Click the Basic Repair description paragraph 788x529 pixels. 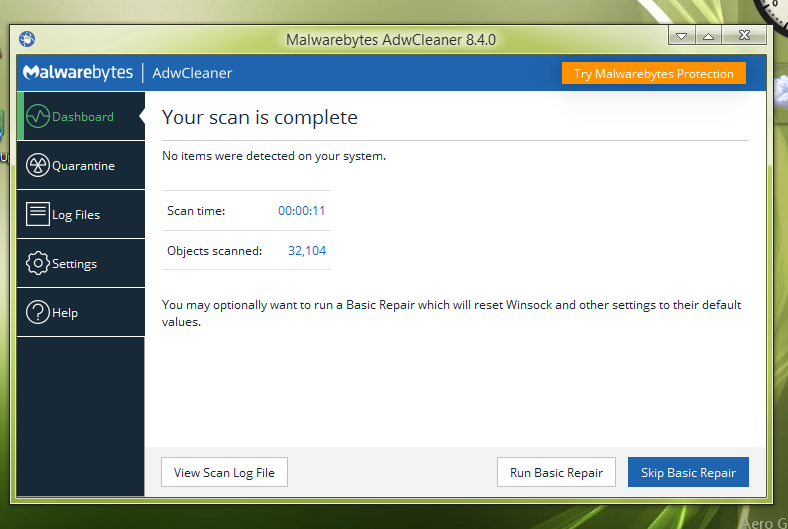pyautogui.click(x=451, y=313)
